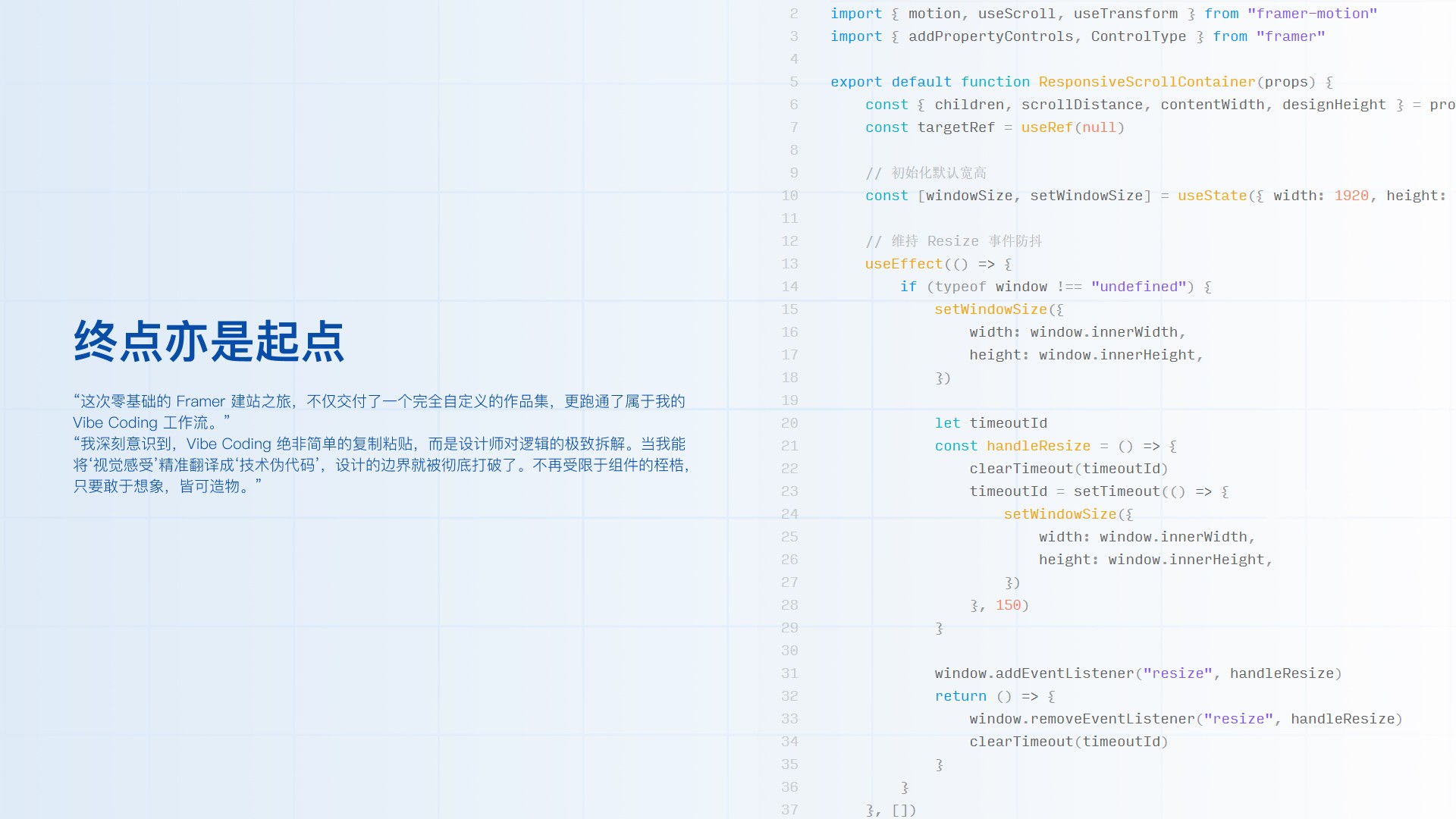
Task: Click the removeEventListener call on line 33
Action: pos(1111,719)
